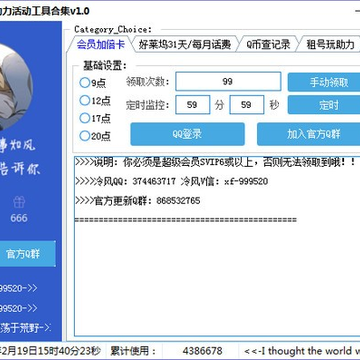Click the 领取次数 label
This screenshot has height=360, width=360.
click(148, 82)
